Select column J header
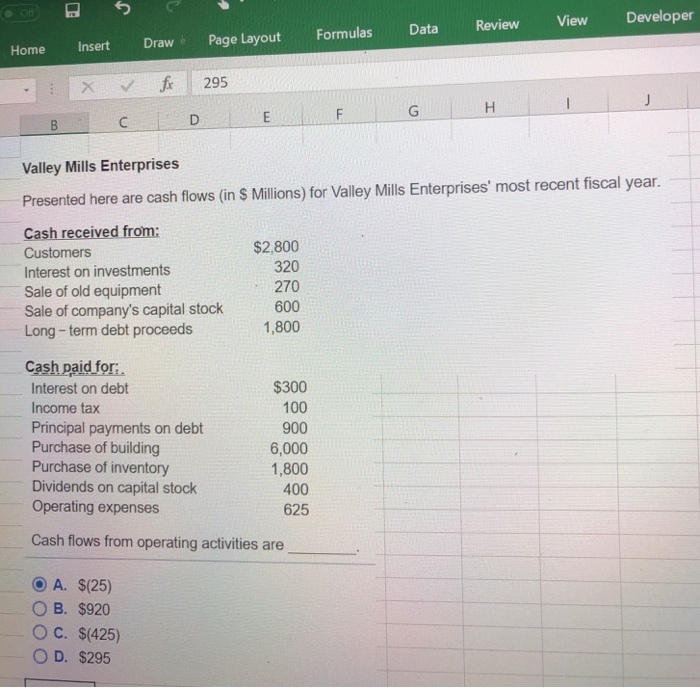700x688 pixels. pyautogui.click(x=647, y=100)
